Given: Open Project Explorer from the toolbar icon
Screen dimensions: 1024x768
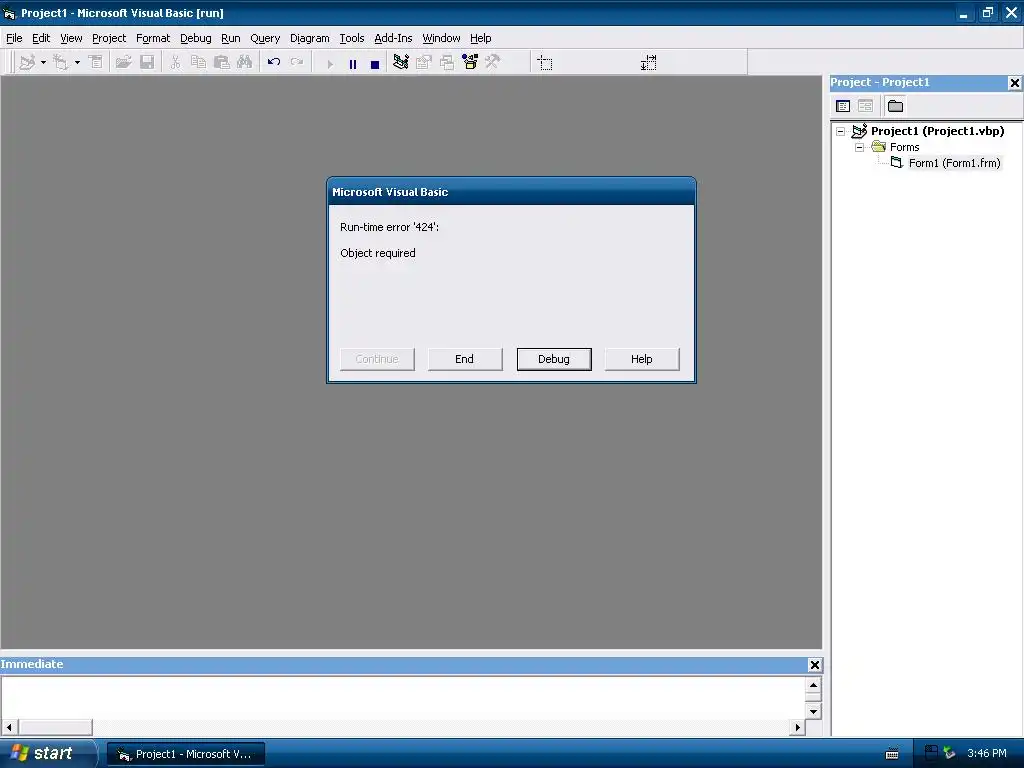Looking at the screenshot, I should (401, 63).
